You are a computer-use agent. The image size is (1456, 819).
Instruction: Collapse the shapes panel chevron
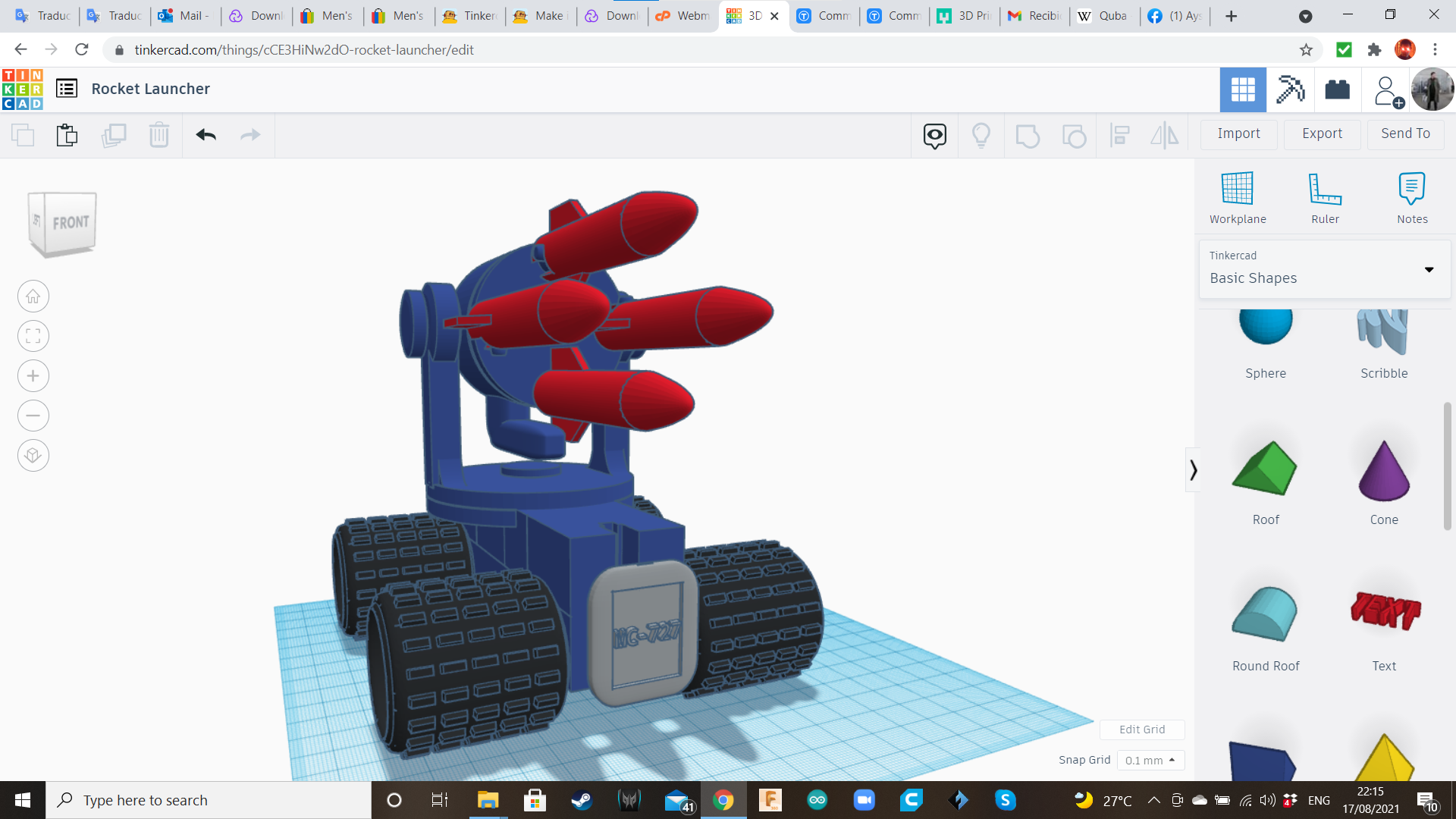click(1195, 470)
